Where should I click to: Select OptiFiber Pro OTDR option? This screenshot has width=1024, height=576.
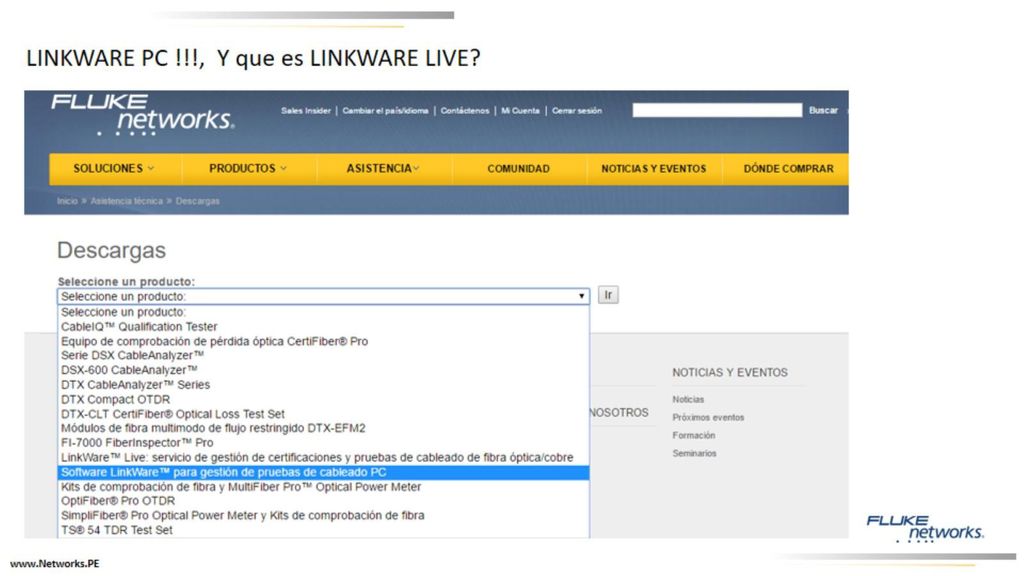(323, 501)
